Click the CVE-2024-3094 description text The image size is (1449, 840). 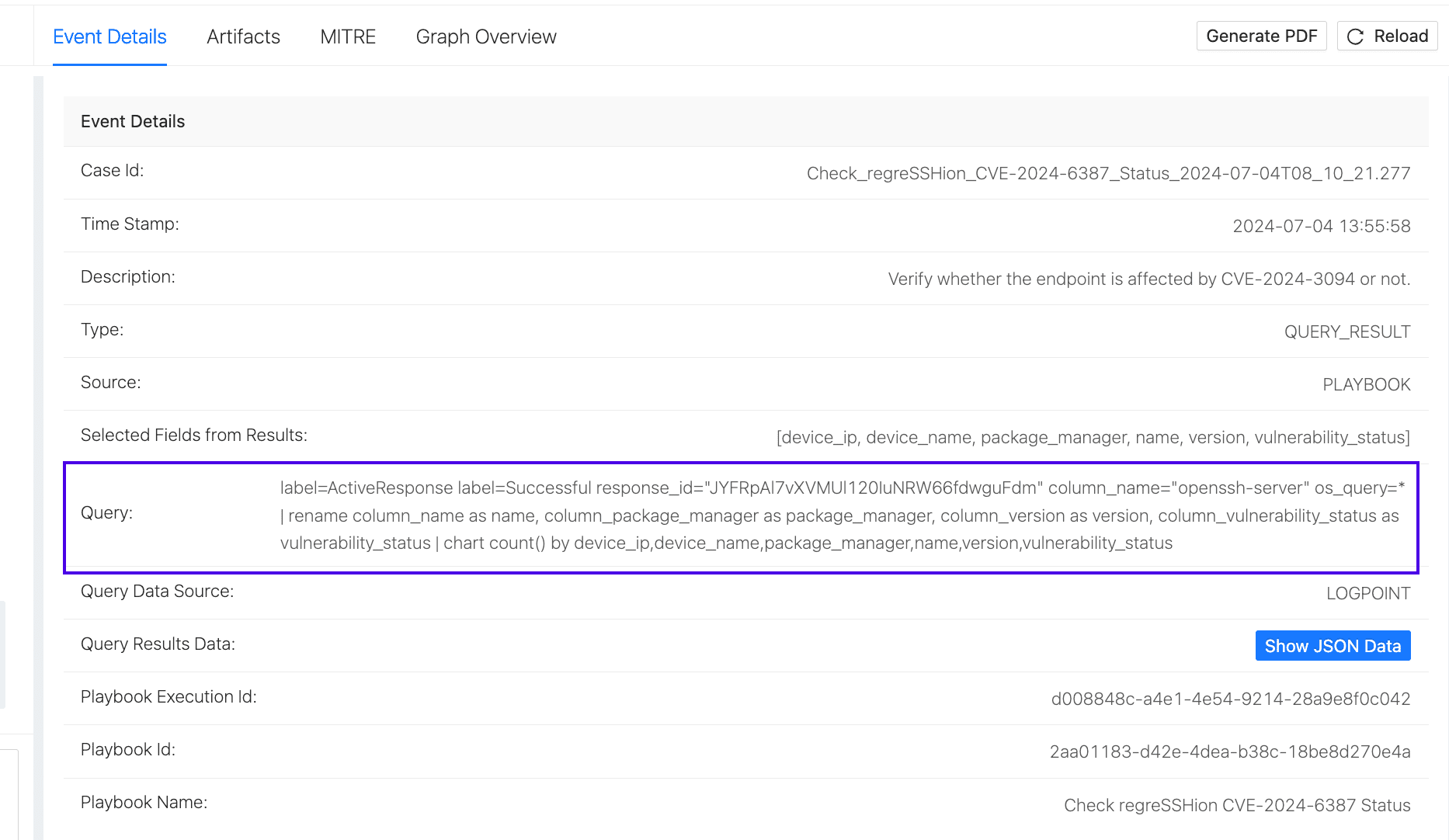1149,279
